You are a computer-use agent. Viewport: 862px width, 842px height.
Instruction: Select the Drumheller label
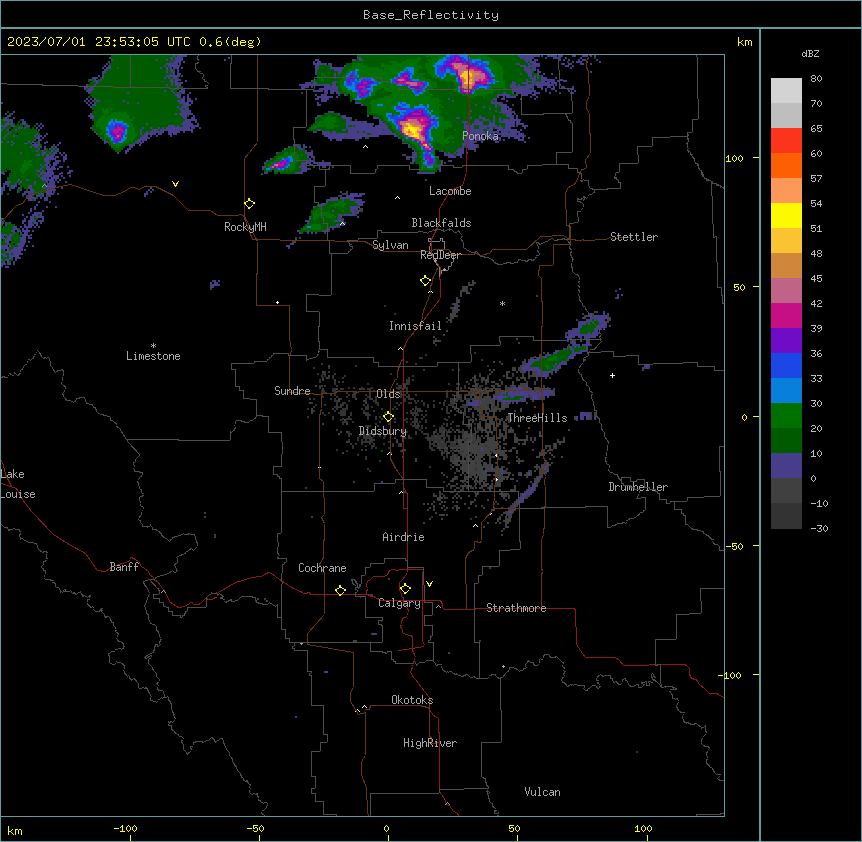pos(638,487)
